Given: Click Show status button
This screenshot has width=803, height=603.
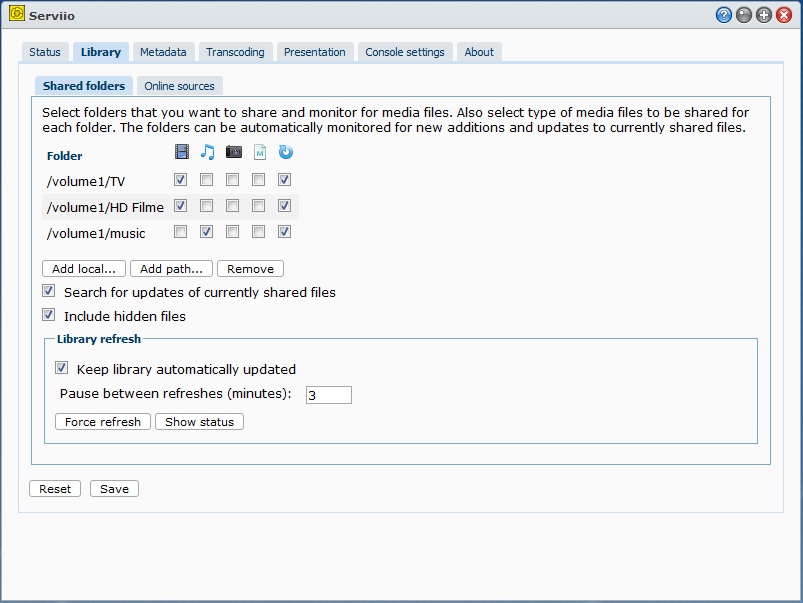Looking at the screenshot, I should click(199, 422).
